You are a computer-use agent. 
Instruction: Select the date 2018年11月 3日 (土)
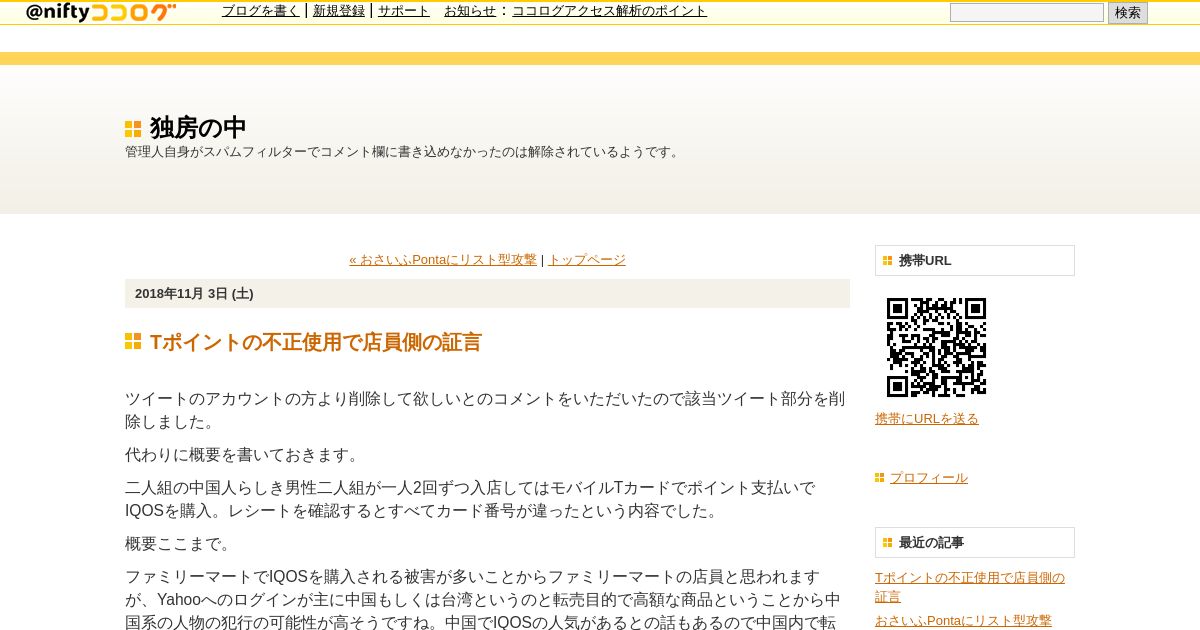coord(194,294)
